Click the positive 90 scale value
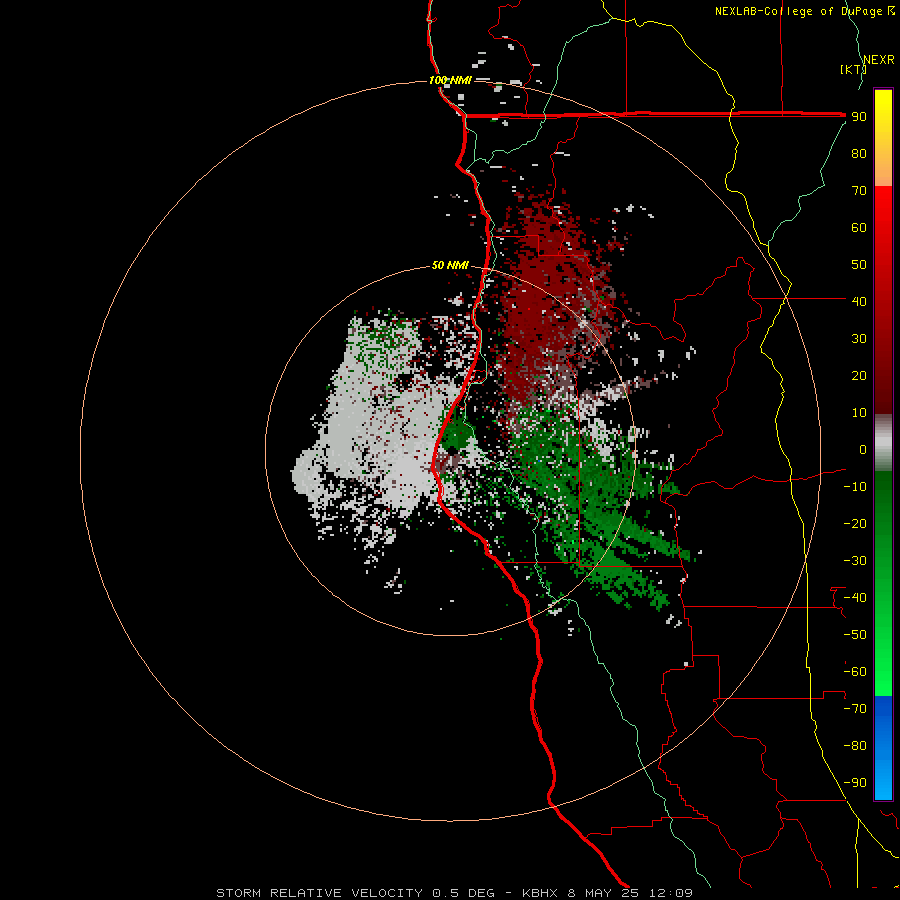 click(x=859, y=117)
